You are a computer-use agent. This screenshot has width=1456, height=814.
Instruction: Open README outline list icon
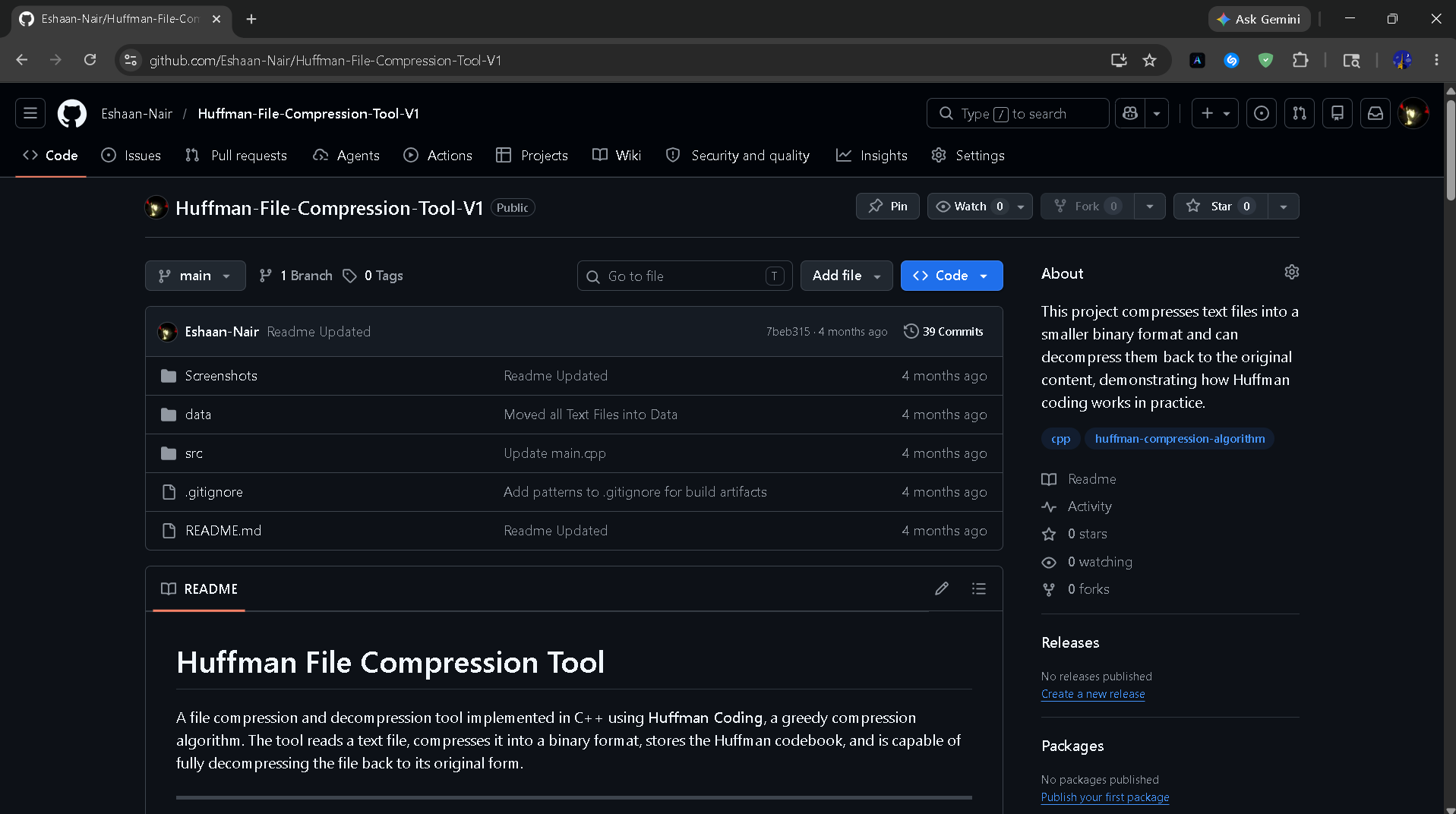979,588
